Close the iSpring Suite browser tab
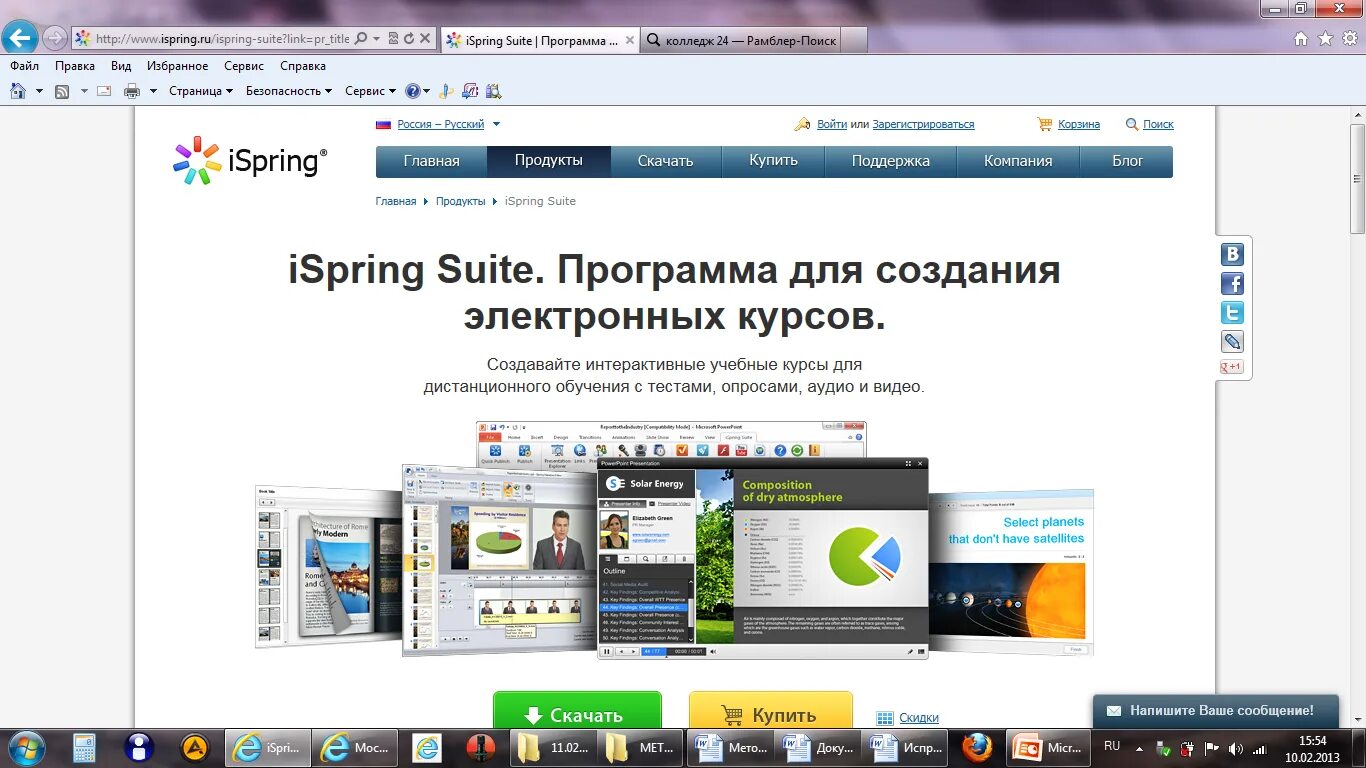 (x=629, y=40)
